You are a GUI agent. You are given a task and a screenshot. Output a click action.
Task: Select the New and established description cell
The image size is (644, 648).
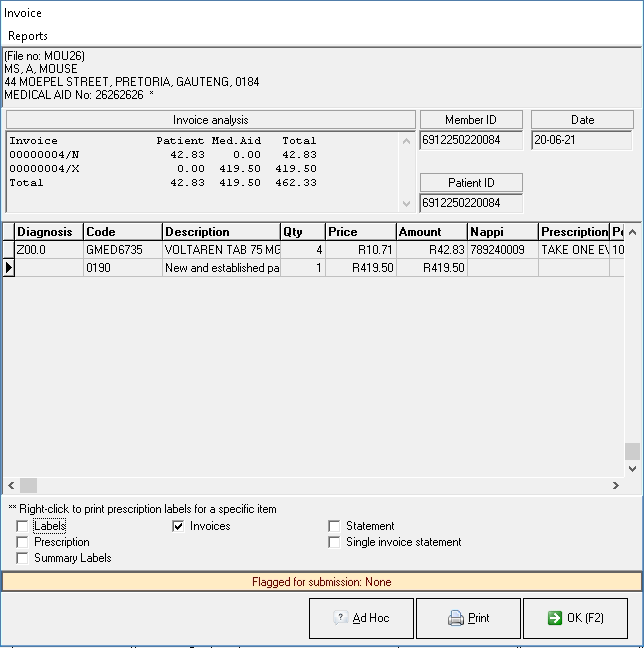(x=221, y=268)
